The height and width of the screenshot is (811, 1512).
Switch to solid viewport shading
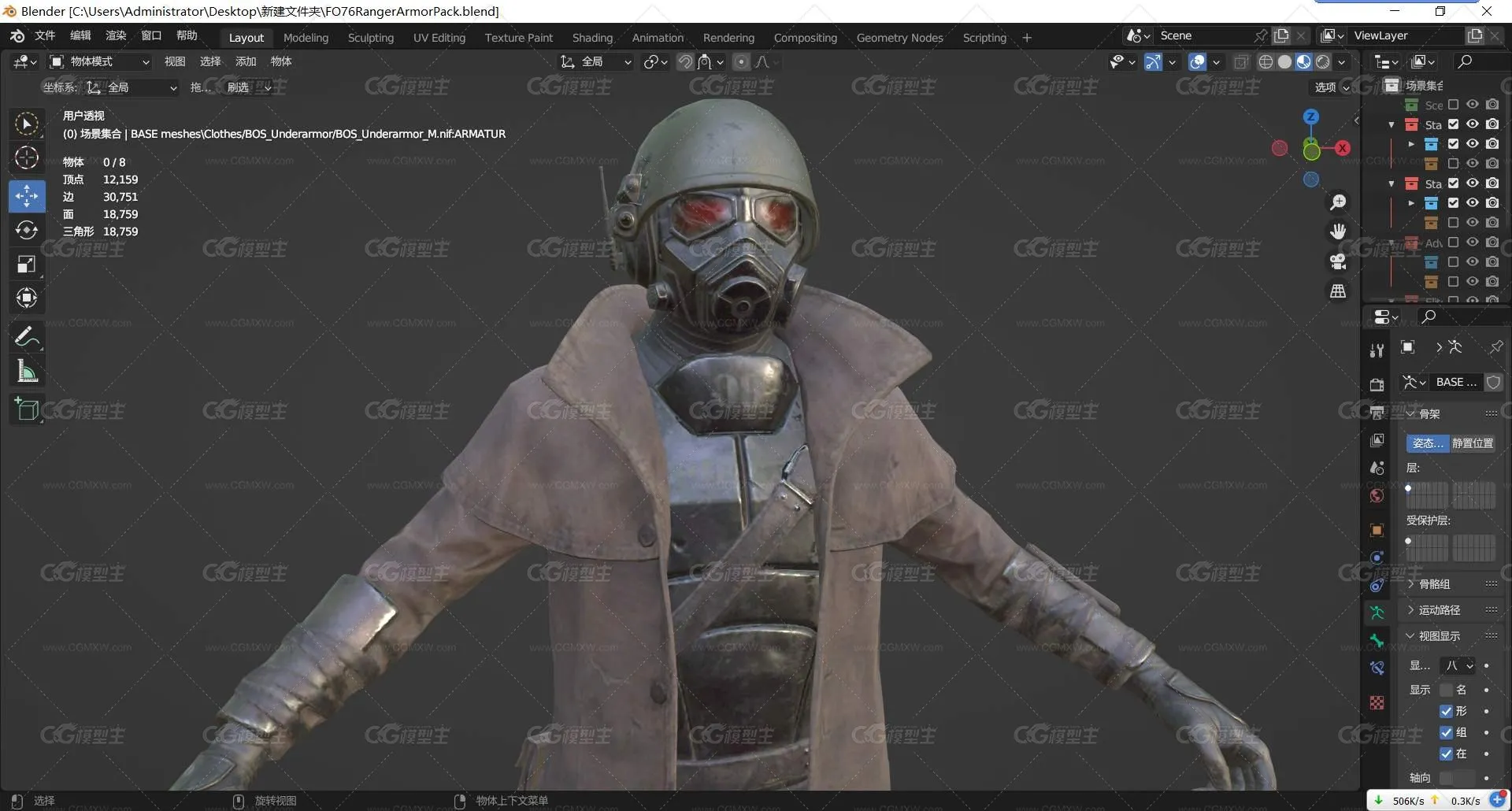click(x=1284, y=61)
